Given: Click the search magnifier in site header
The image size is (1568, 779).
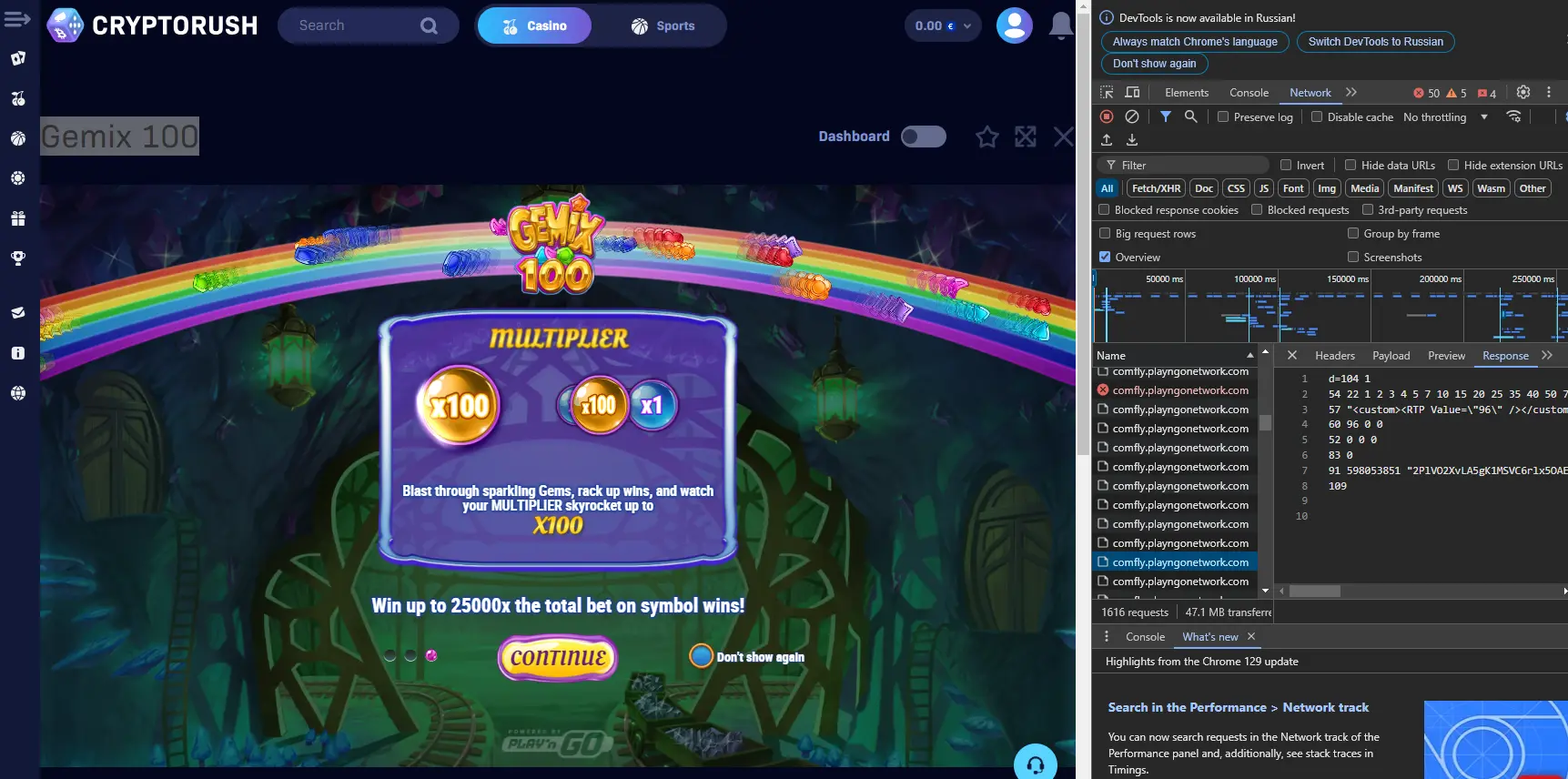Looking at the screenshot, I should click(x=429, y=25).
